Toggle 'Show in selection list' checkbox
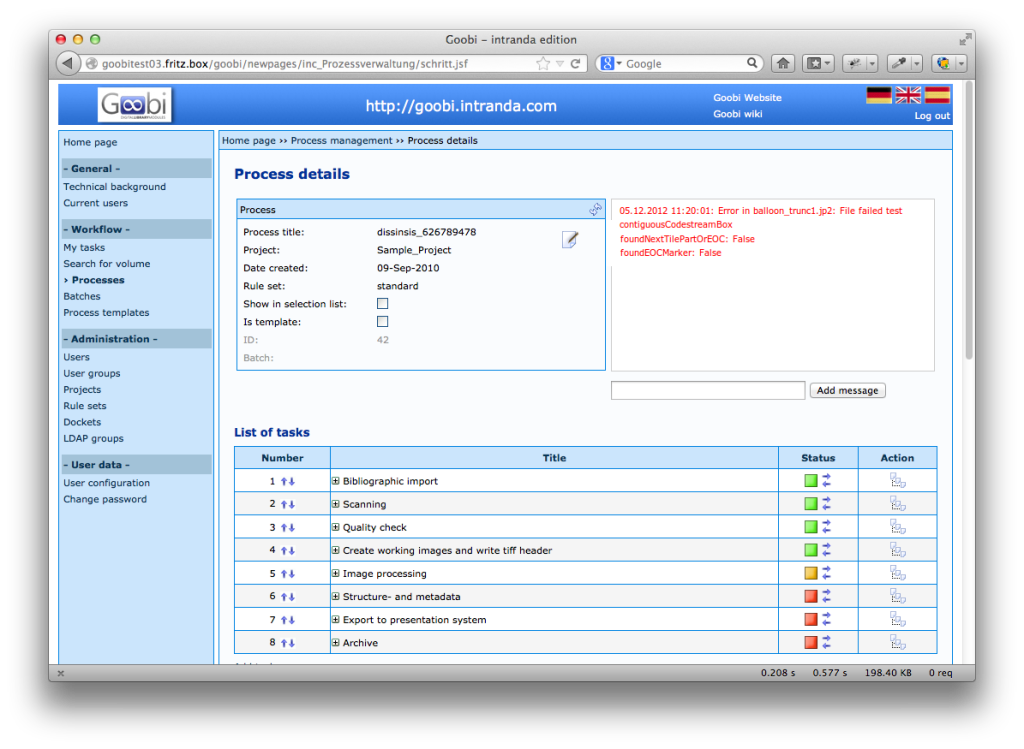Screen dimensions: 1024x749 pyautogui.click(x=383, y=304)
